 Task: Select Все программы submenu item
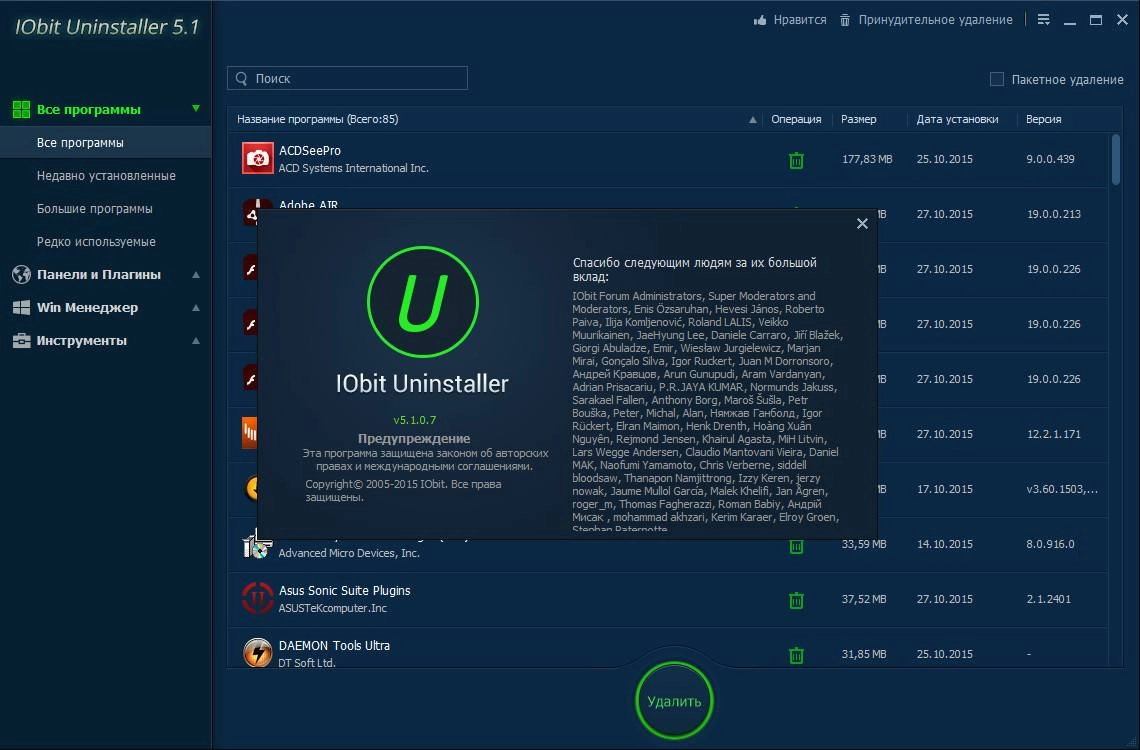click(x=105, y=142)
